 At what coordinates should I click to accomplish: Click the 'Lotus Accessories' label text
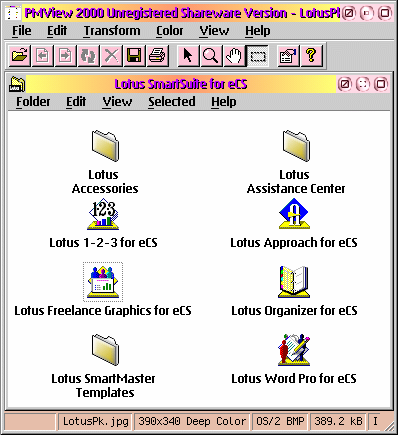coord(105,182)
